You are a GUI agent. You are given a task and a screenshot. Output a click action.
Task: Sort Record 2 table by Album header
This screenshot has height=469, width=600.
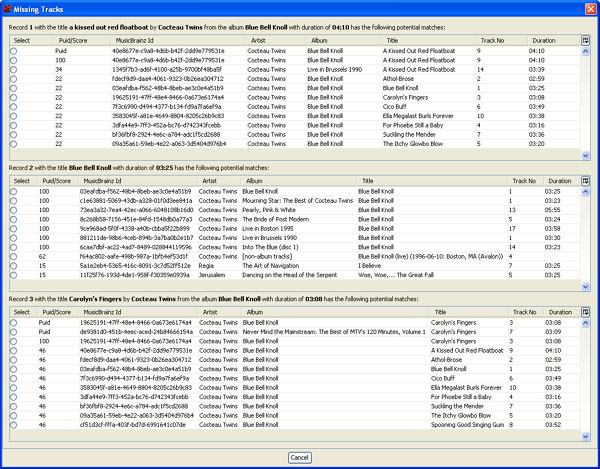pyautogui.click(x=298, y=181)
